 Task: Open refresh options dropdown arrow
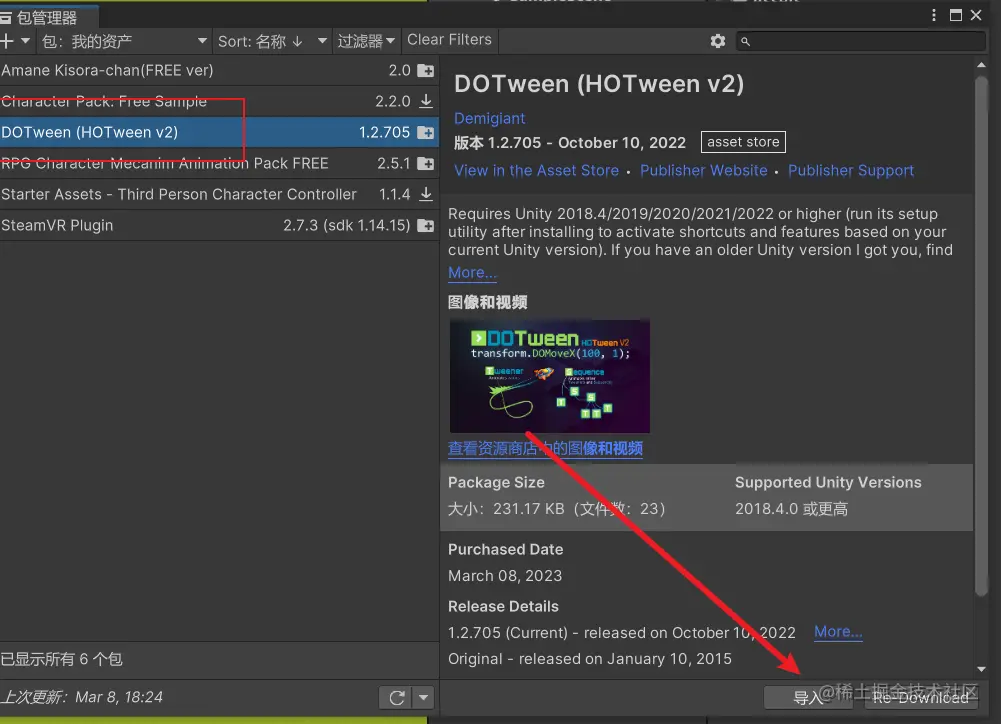[x=423, y=697]
